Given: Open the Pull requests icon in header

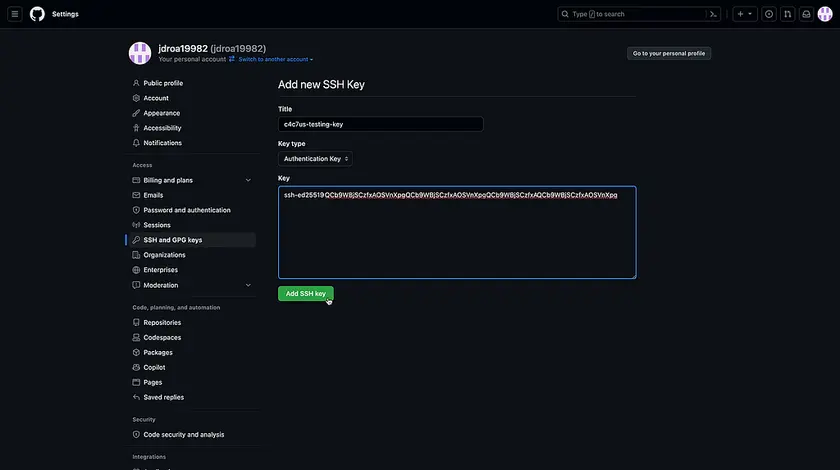Looking at the screenshot, I should (x=788, y=14).
